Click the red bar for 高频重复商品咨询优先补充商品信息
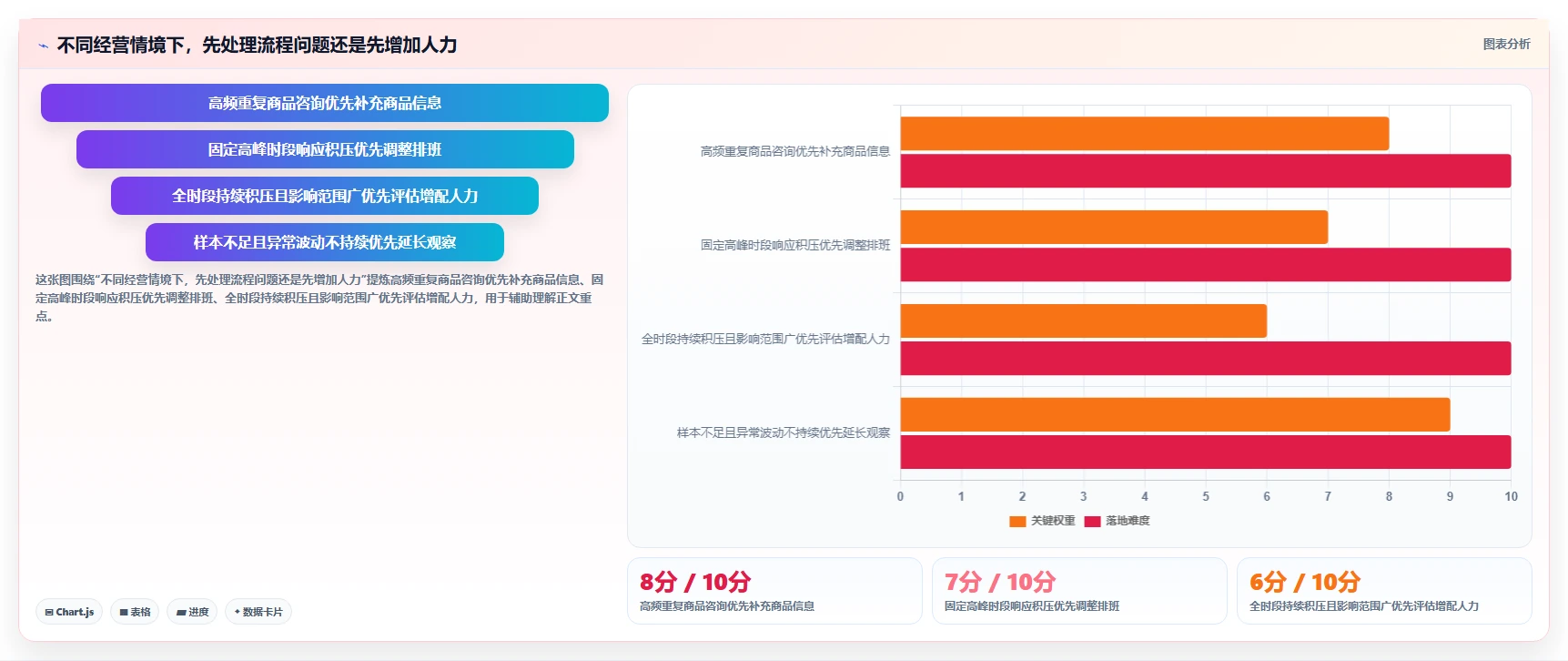This screenshot has height=661, width=1568. coord(1206,171)
